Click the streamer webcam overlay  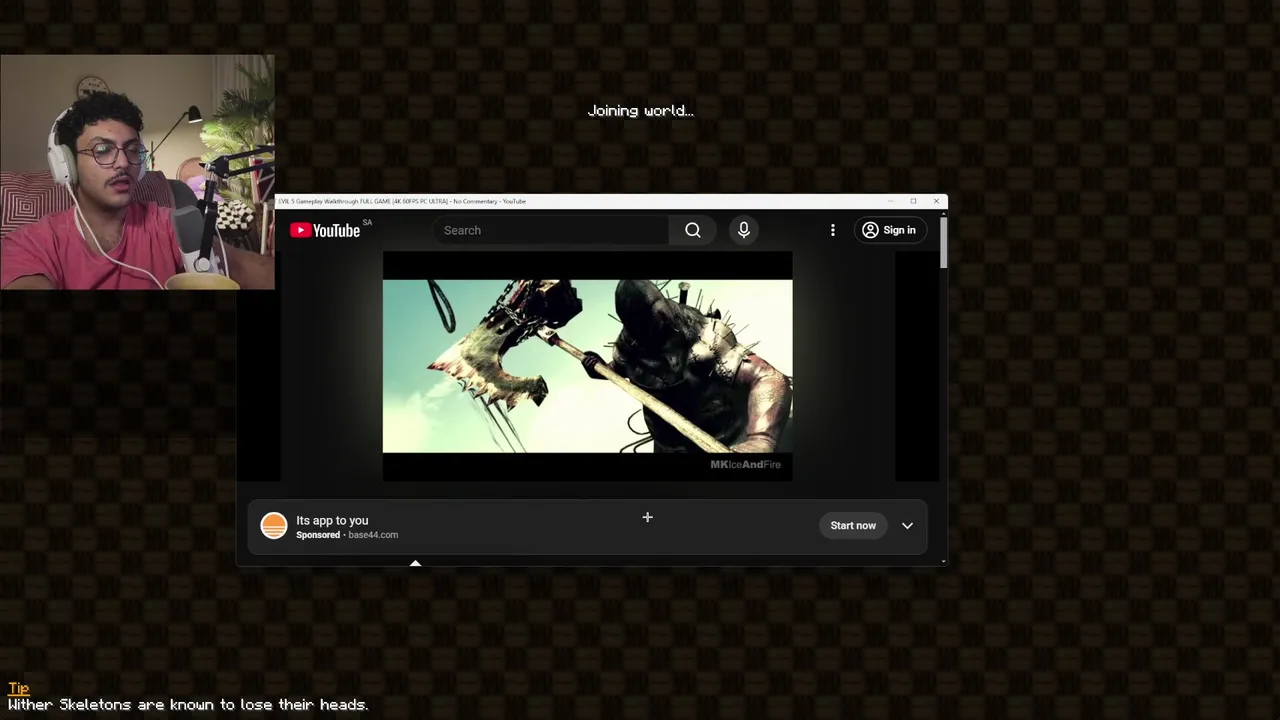(137, 172)
